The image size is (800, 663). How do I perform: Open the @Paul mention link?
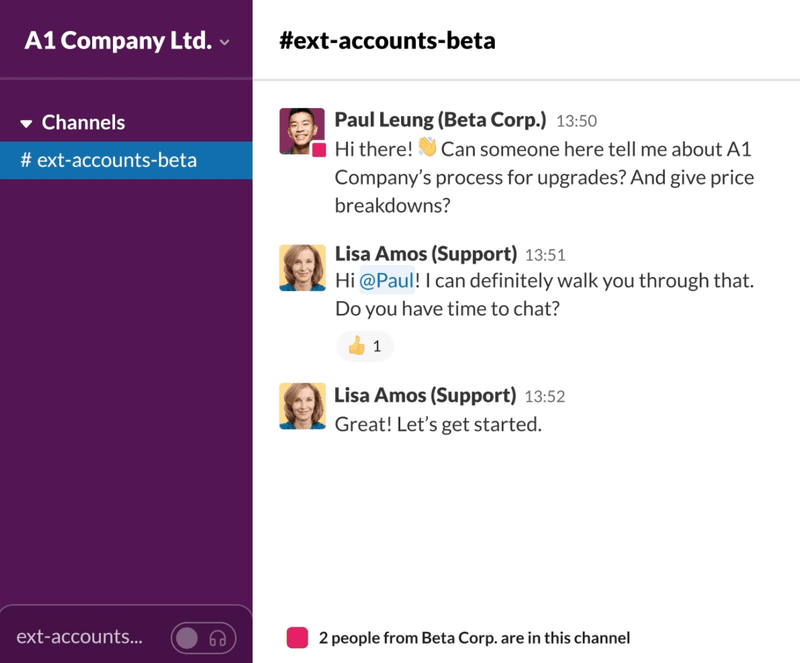[x=388, y=280]
